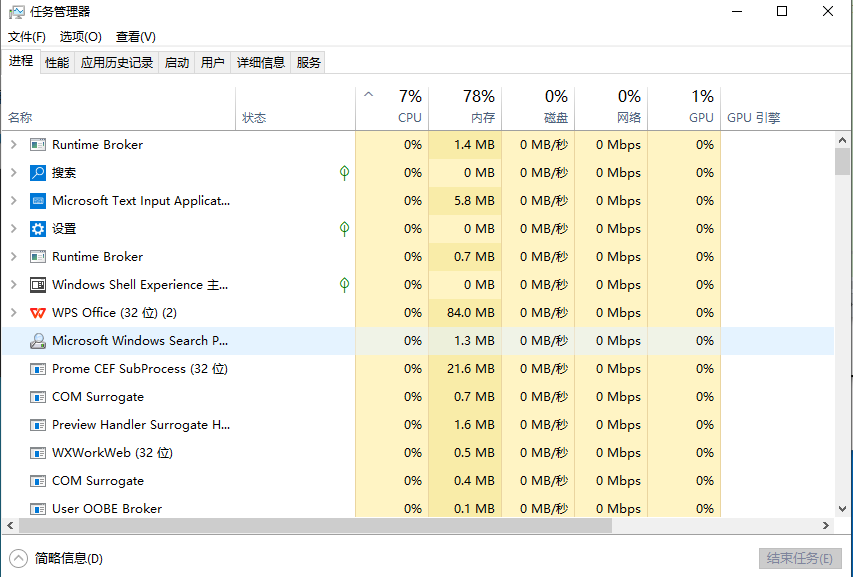Click the 设置 gear process icon
The height and width of the screenshot is (577, 853).
pos(38,229)
